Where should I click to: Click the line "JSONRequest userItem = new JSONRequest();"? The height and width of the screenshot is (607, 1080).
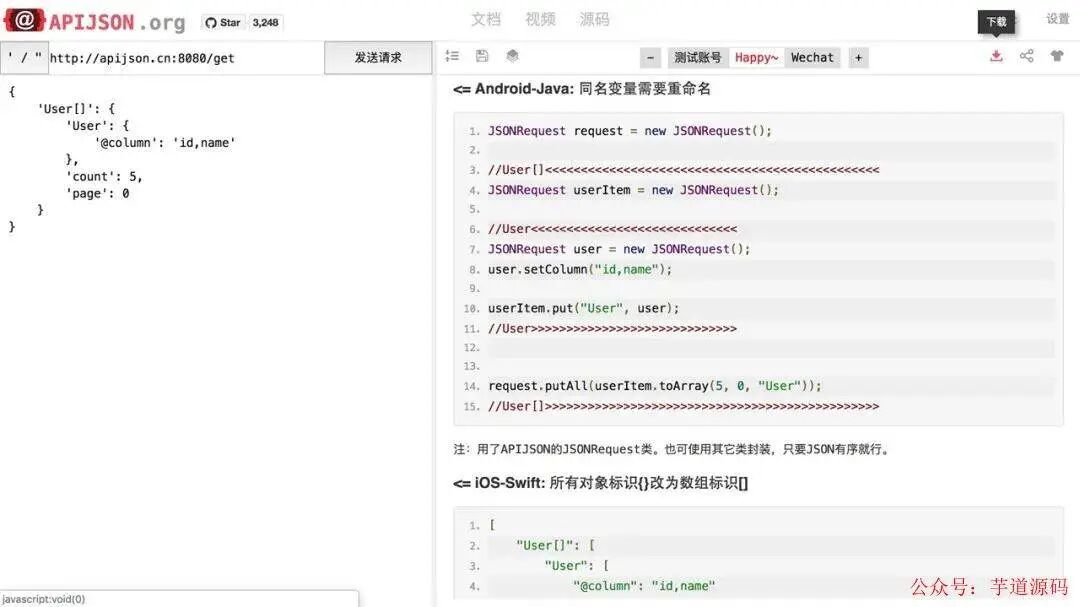tap(633, 190)
